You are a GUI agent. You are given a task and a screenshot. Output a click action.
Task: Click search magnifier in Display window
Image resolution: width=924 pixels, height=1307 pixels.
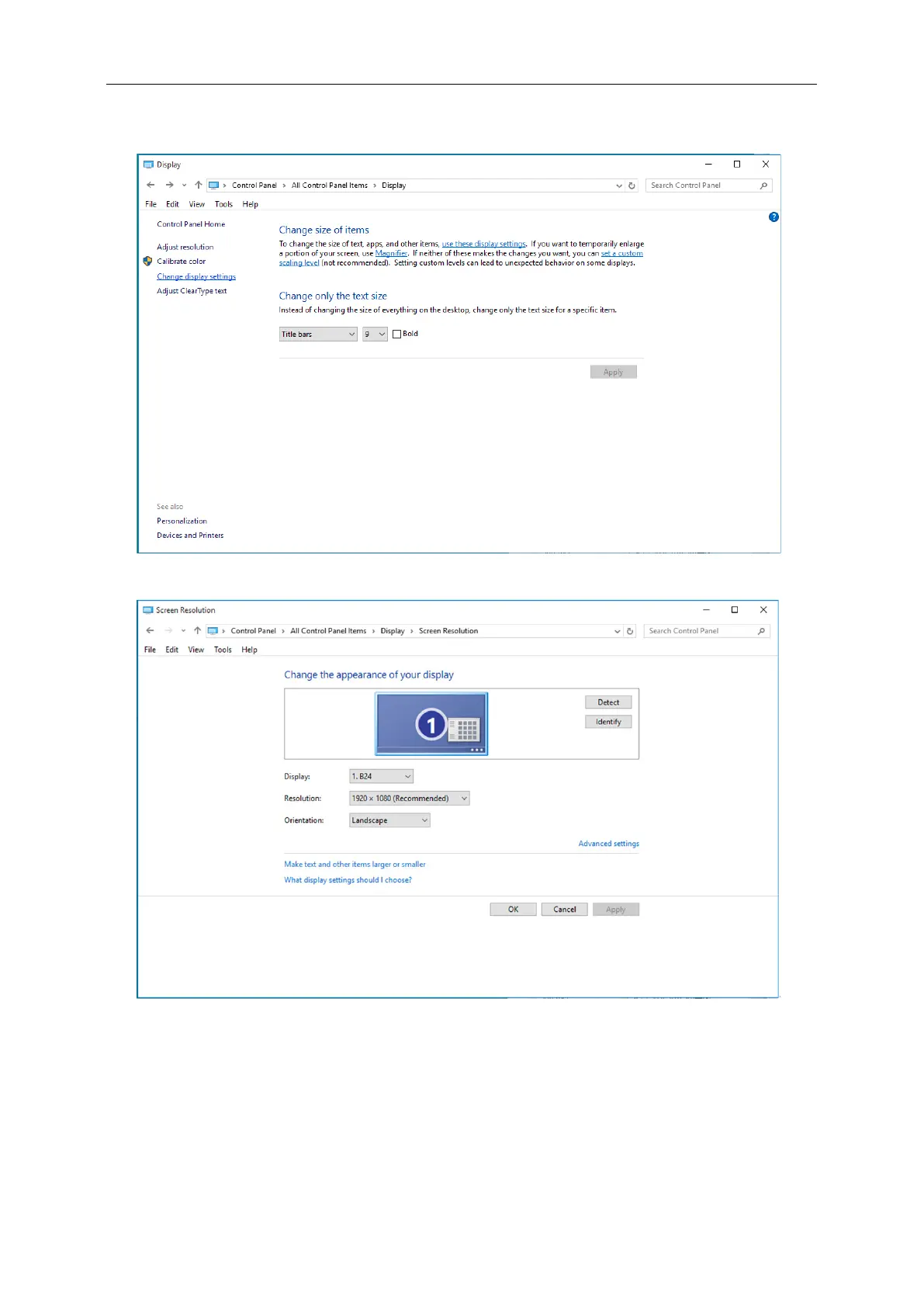click(x=763, y=185)
